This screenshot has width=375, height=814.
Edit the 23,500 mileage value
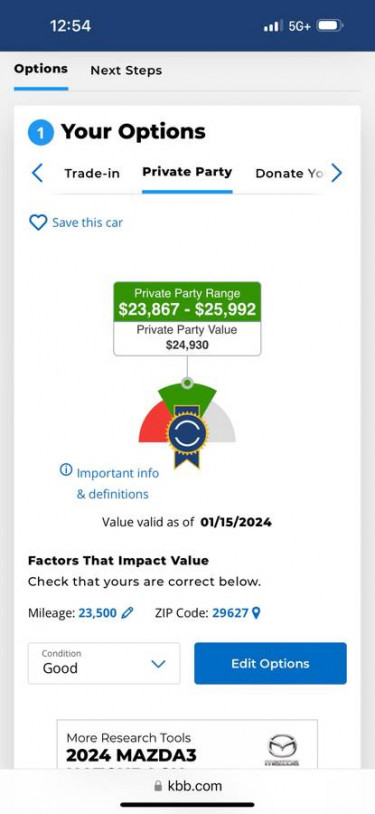pos(98,613)
